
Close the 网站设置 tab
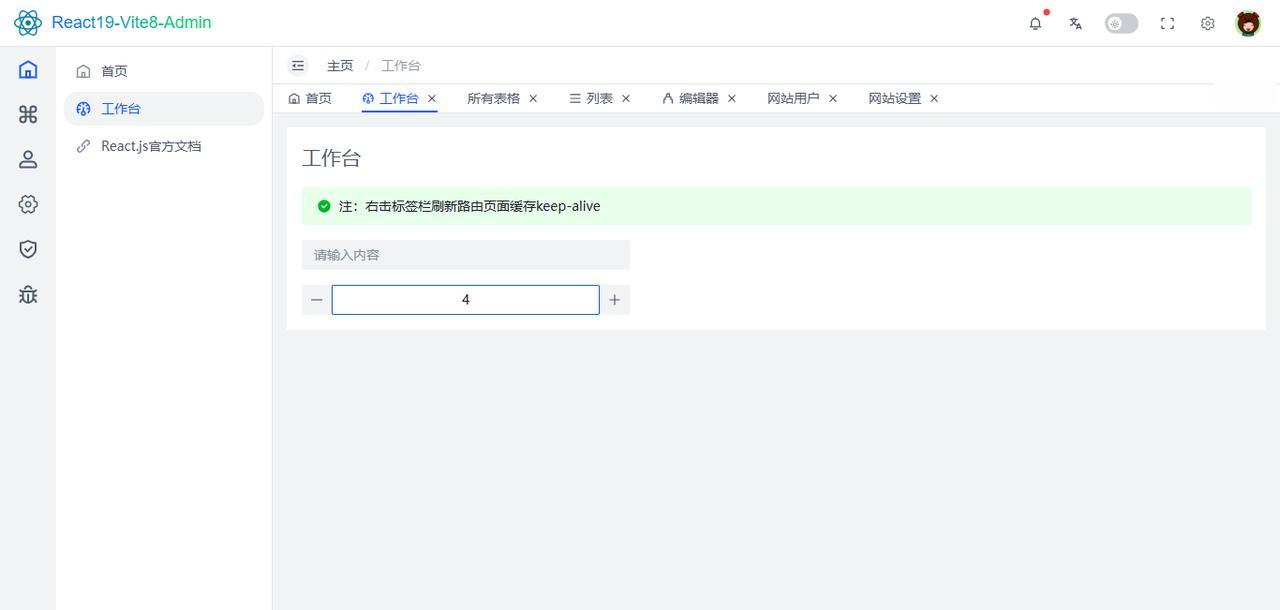coord(934,98)
